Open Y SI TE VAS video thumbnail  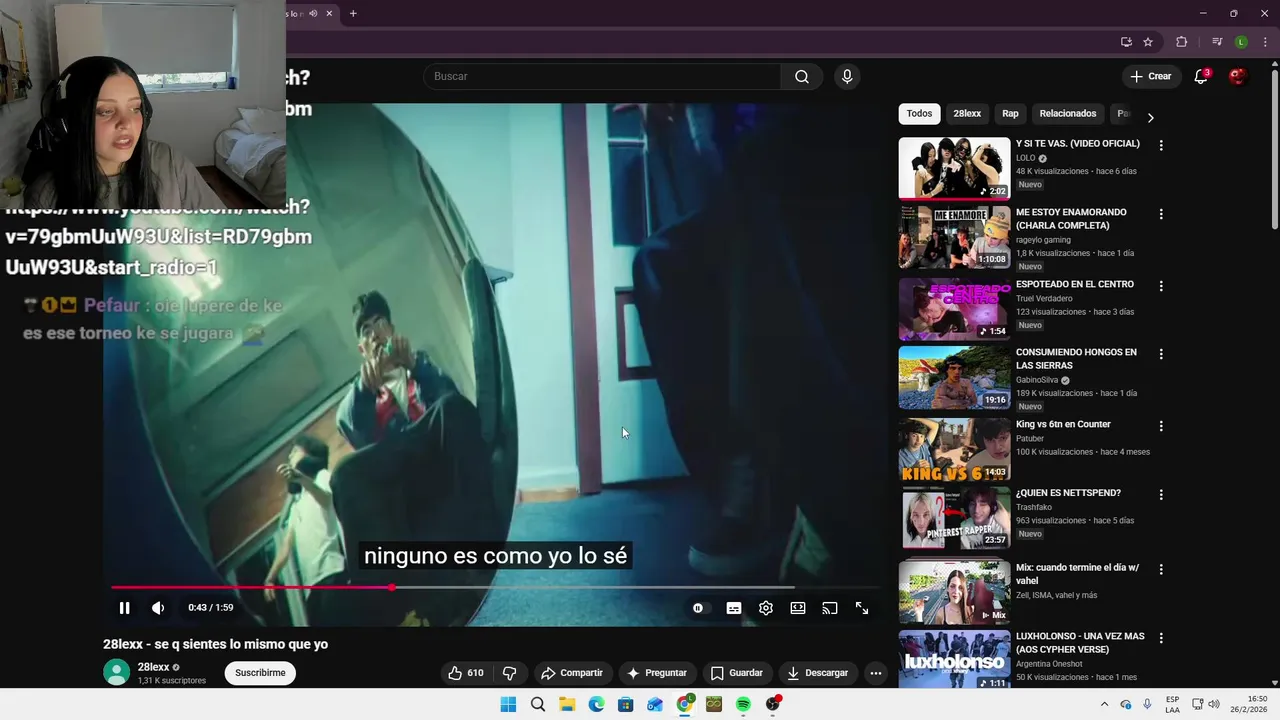coord(954,168)
